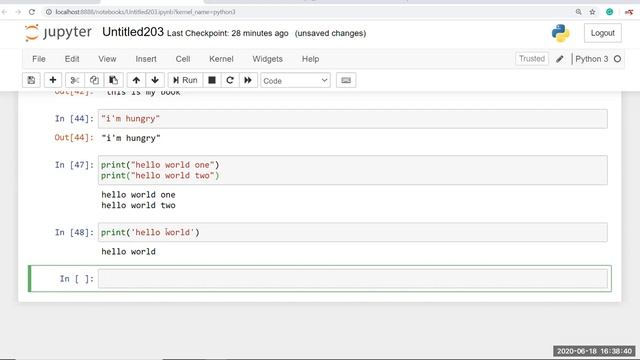Run the selected cell
Screen dimensions: 640x360
pyautogui.click(x=185, y=80)
